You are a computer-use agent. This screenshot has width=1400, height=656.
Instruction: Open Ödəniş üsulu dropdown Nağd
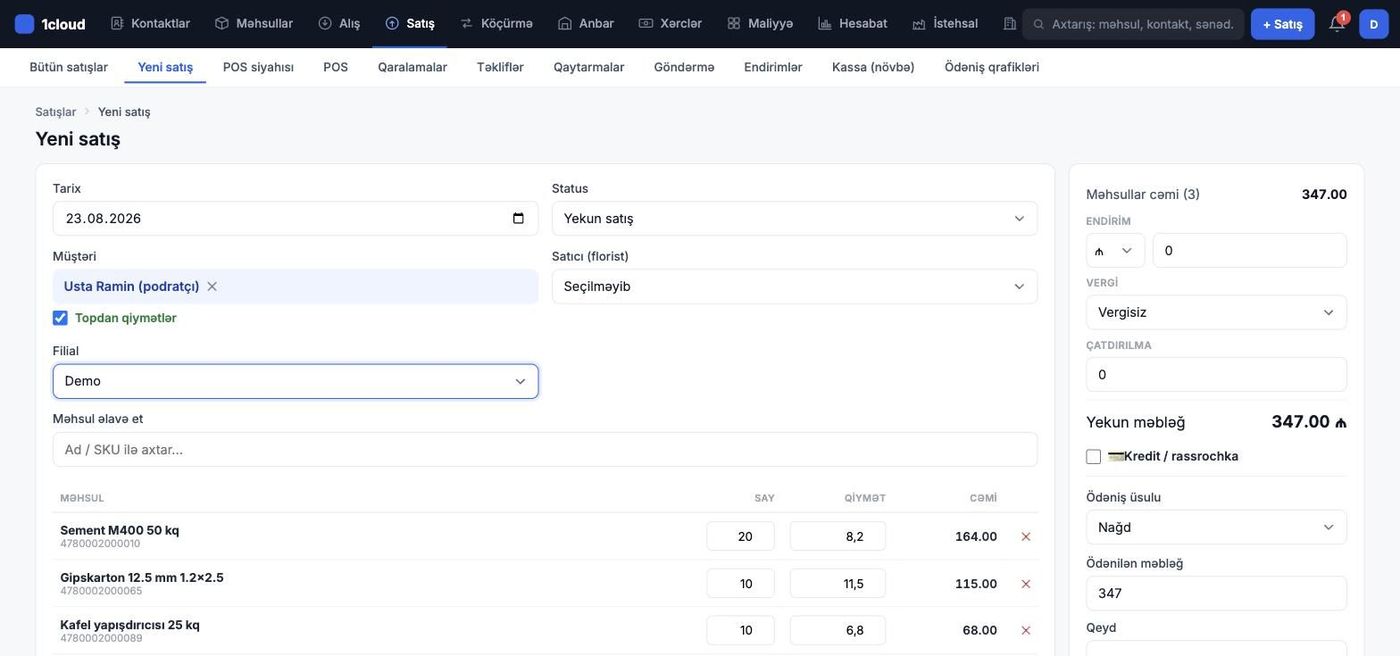1217,528
